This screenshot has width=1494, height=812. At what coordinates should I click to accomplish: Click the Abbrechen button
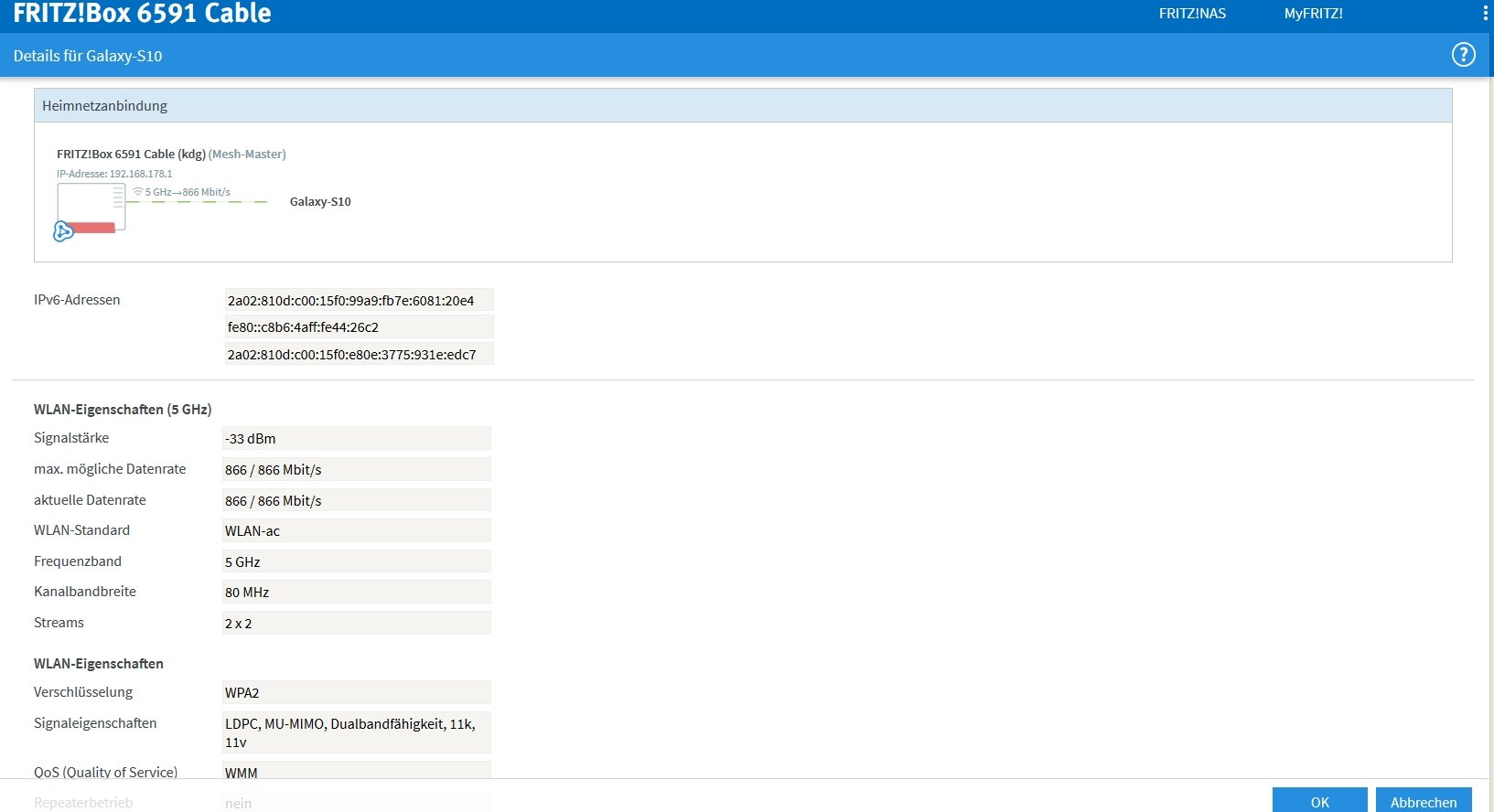[x=1424, y=801]
